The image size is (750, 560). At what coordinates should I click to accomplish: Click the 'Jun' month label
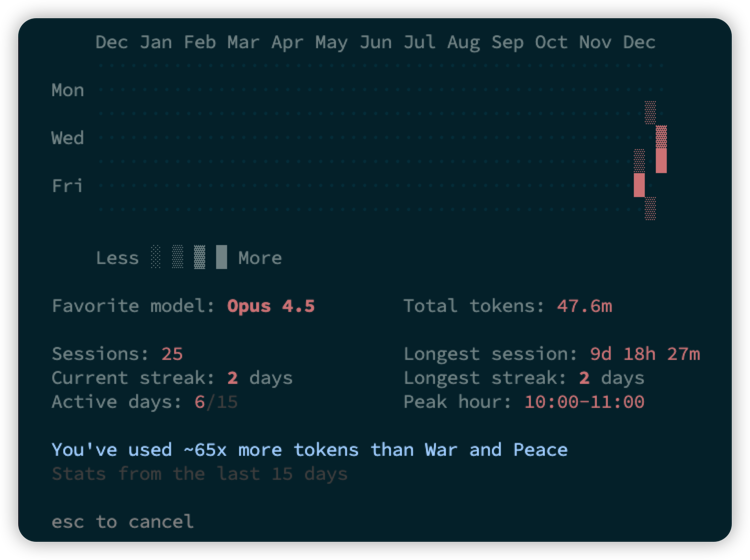click(375, 42)
